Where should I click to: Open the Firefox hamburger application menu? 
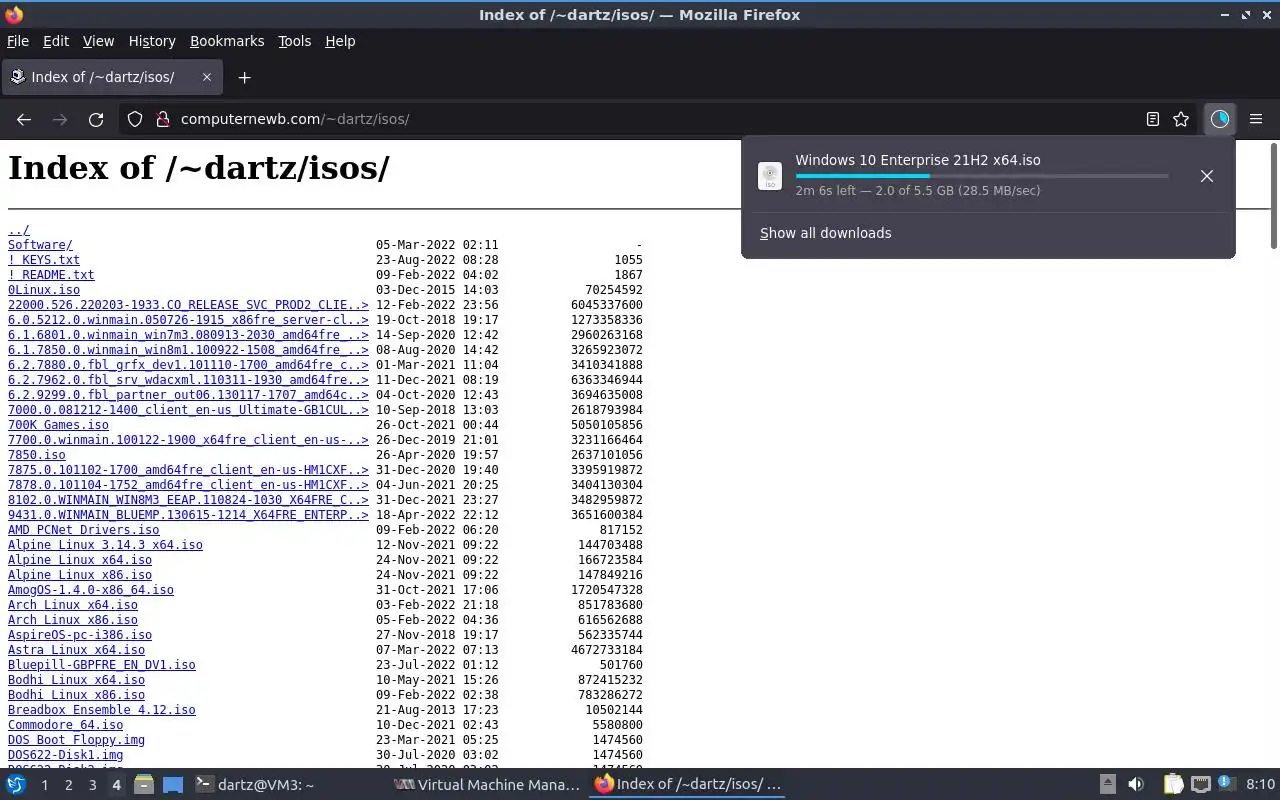1256,119
